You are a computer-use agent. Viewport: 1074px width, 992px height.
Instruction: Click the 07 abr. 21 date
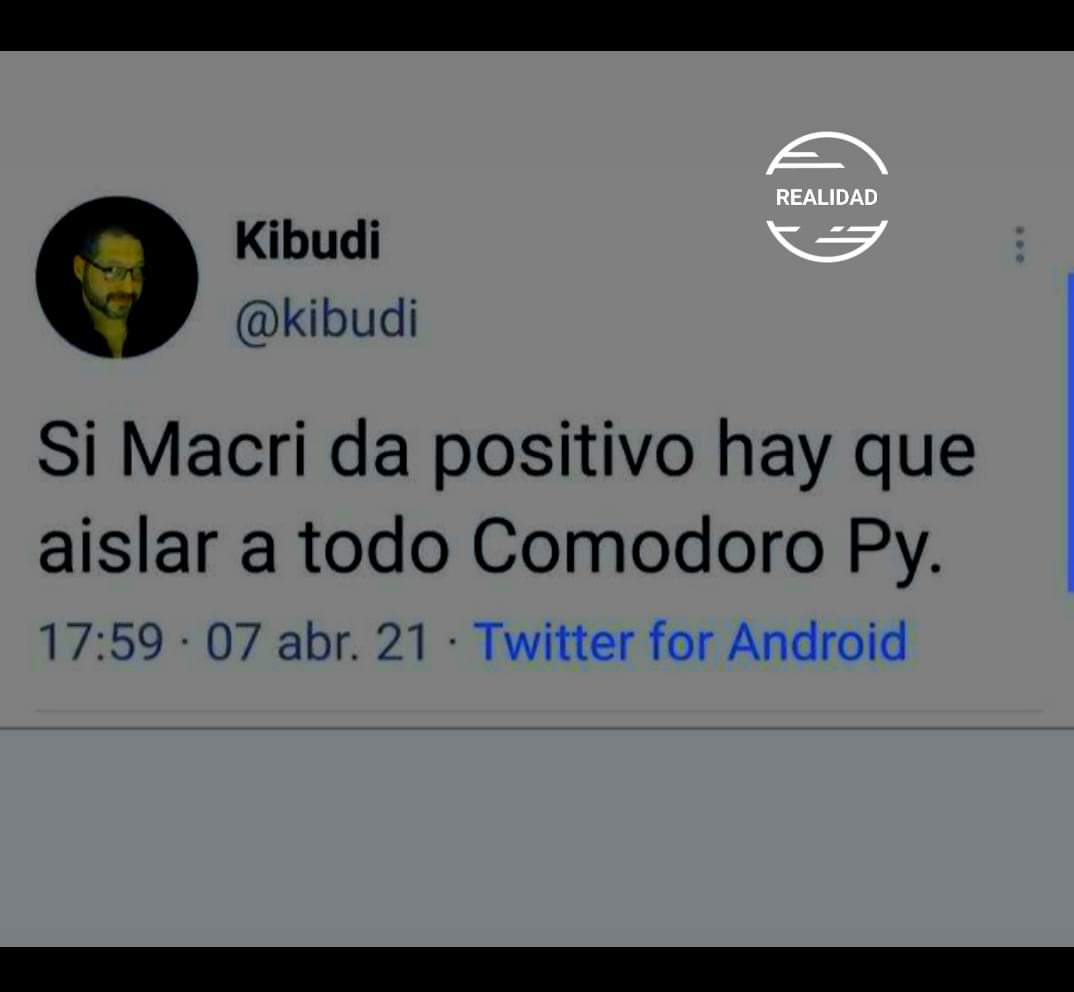317,643
